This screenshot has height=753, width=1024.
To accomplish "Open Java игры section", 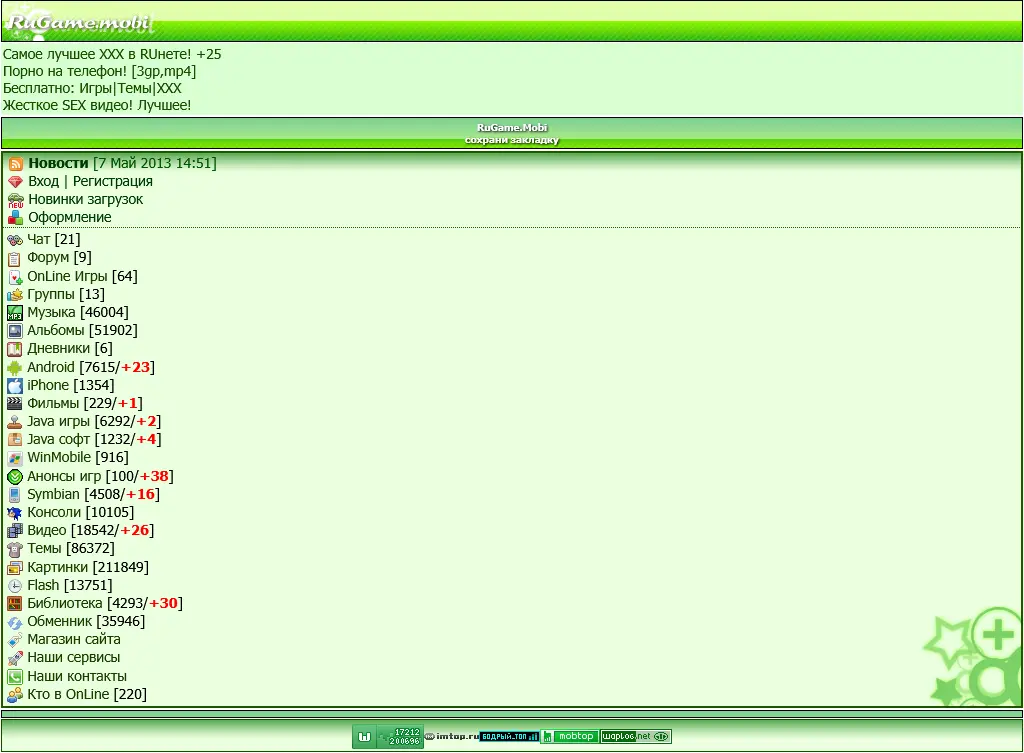I will (94, 422).
